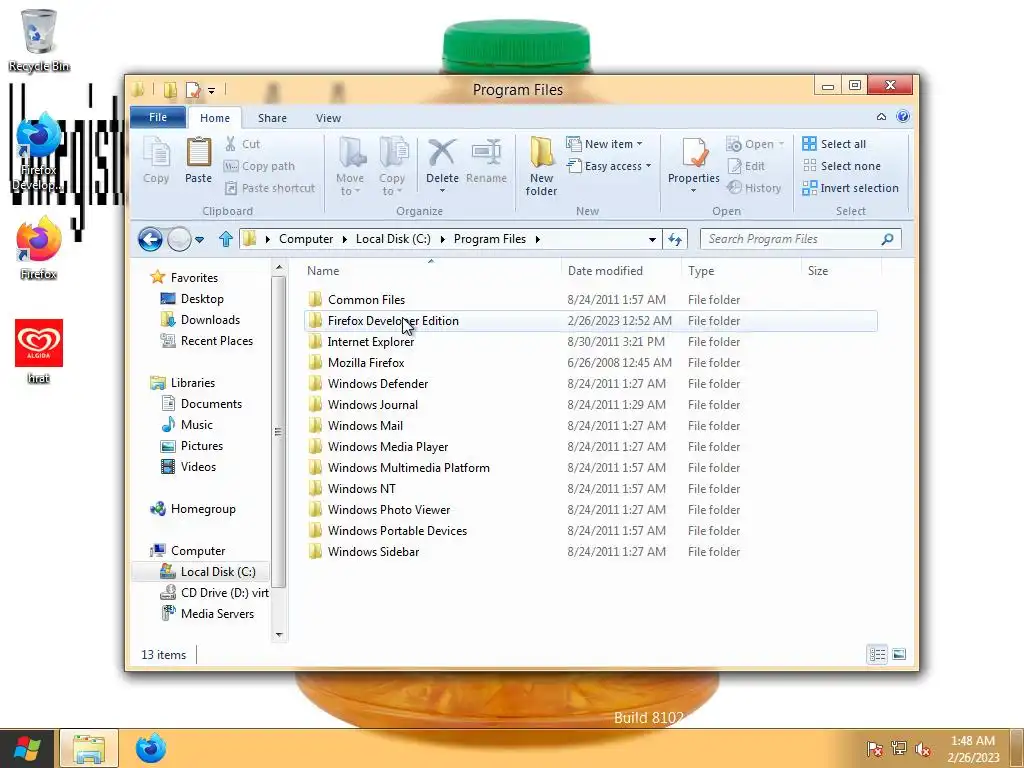Sort by Size column header

pos(841,270)
